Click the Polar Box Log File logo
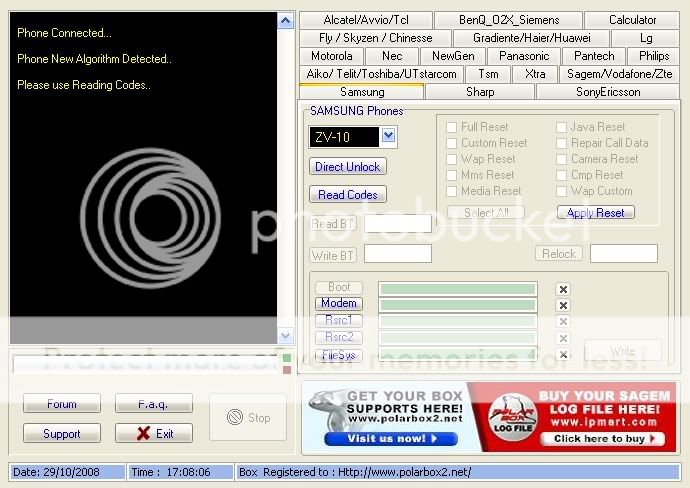 (513, 417)
